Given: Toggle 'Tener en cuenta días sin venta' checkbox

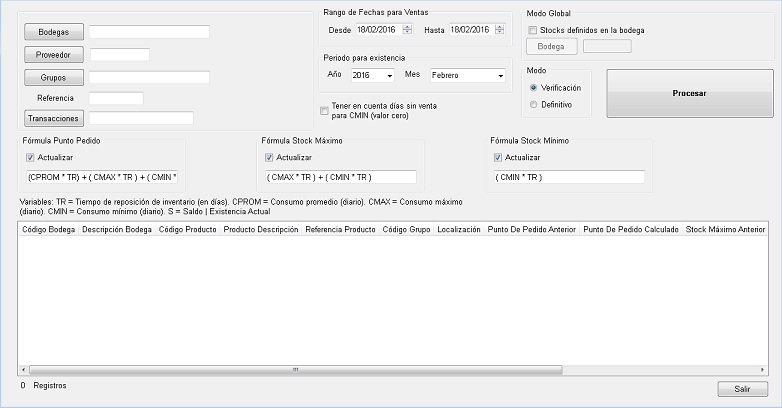Looking at the screenshot, I should coord(324,110).
